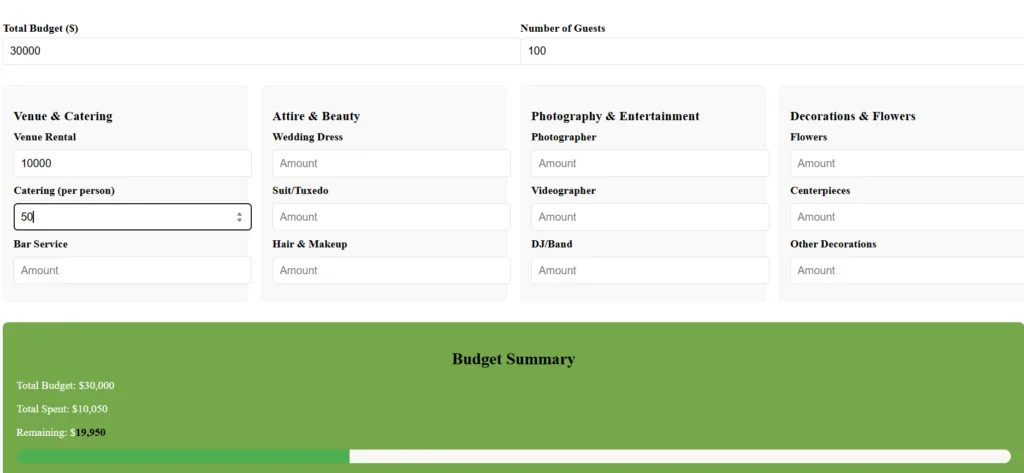Click the 'Total Budget: $30,000' summary text
Viewport: 1024px width, 473px height.
65,385
